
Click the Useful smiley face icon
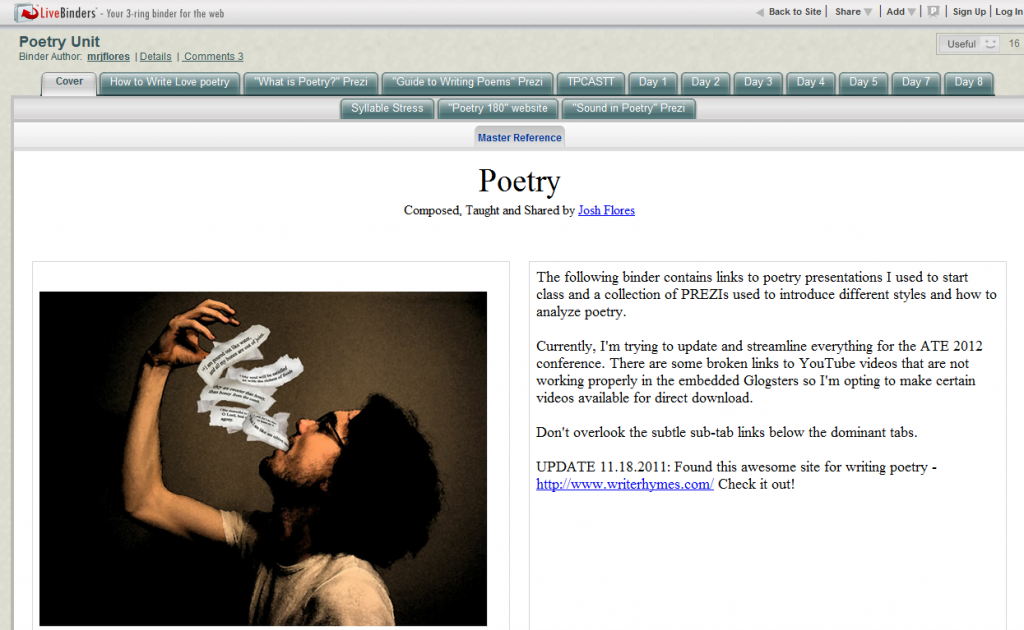[990, 44]
